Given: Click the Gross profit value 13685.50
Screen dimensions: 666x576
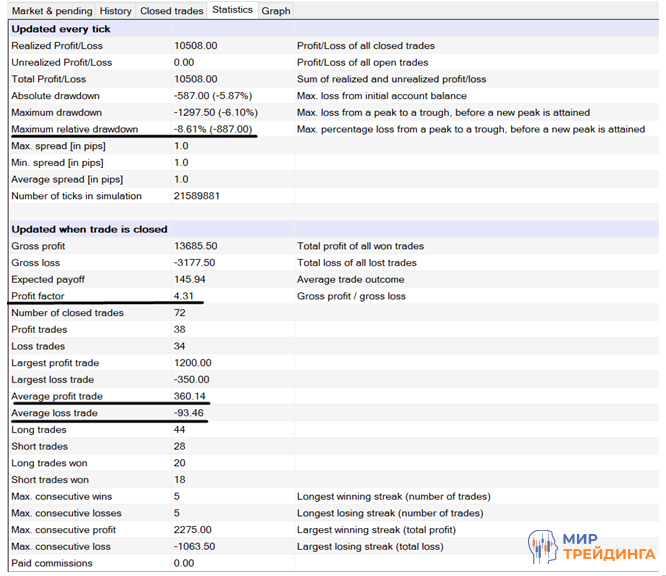Looking at the screenshot, I should [x=196, y=246].
